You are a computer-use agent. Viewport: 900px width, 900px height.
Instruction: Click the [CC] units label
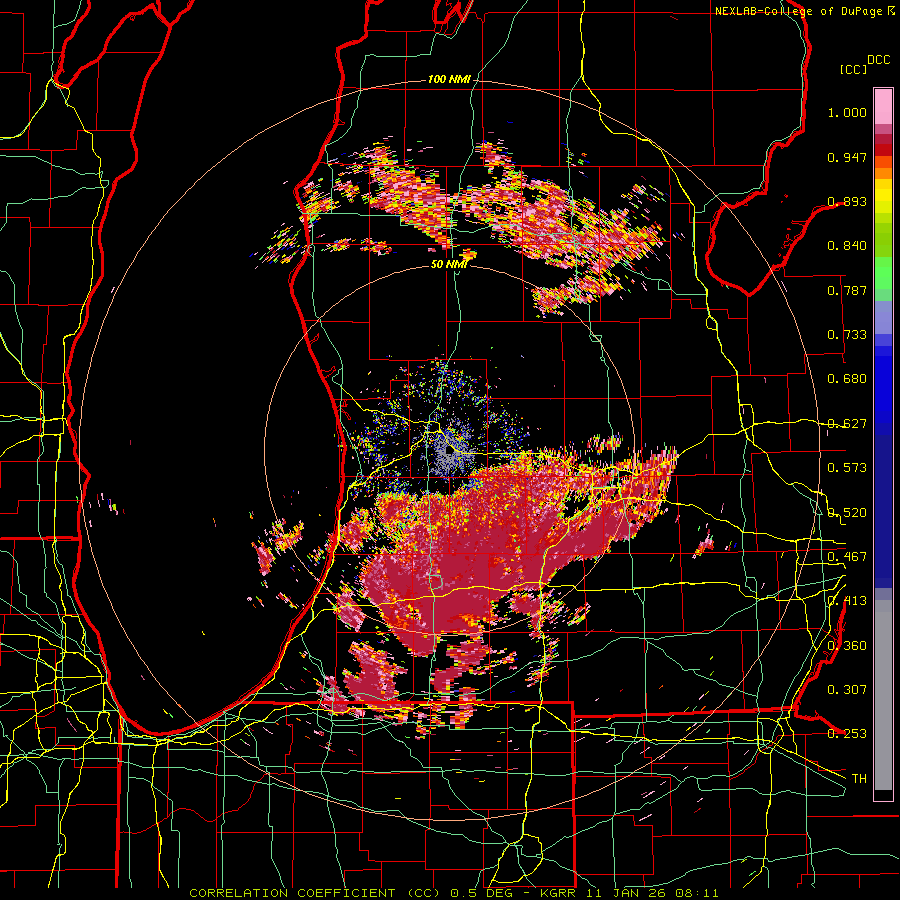(854, 69)
